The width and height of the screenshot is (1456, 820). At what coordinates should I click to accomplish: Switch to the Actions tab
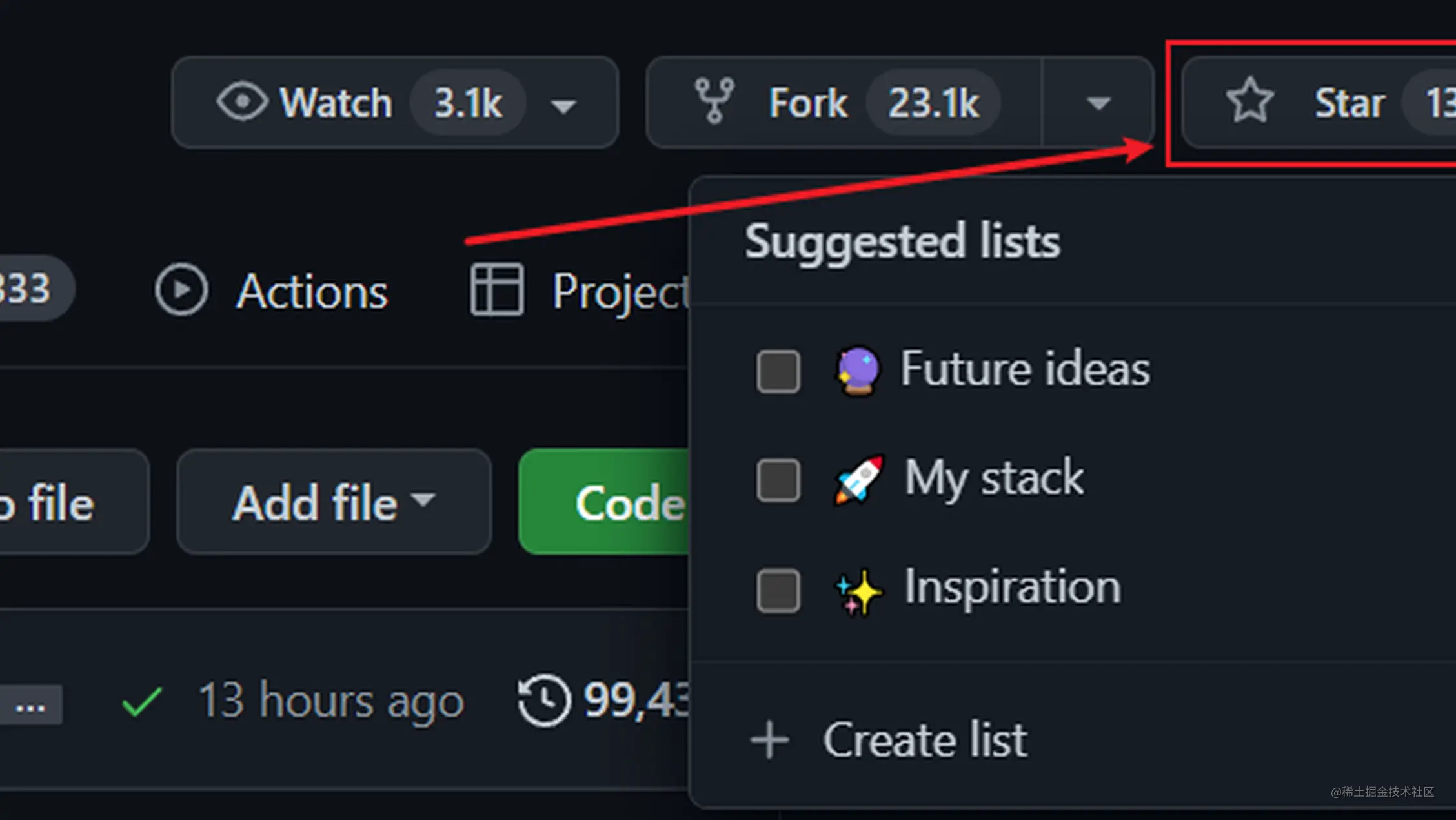point(272,291)
